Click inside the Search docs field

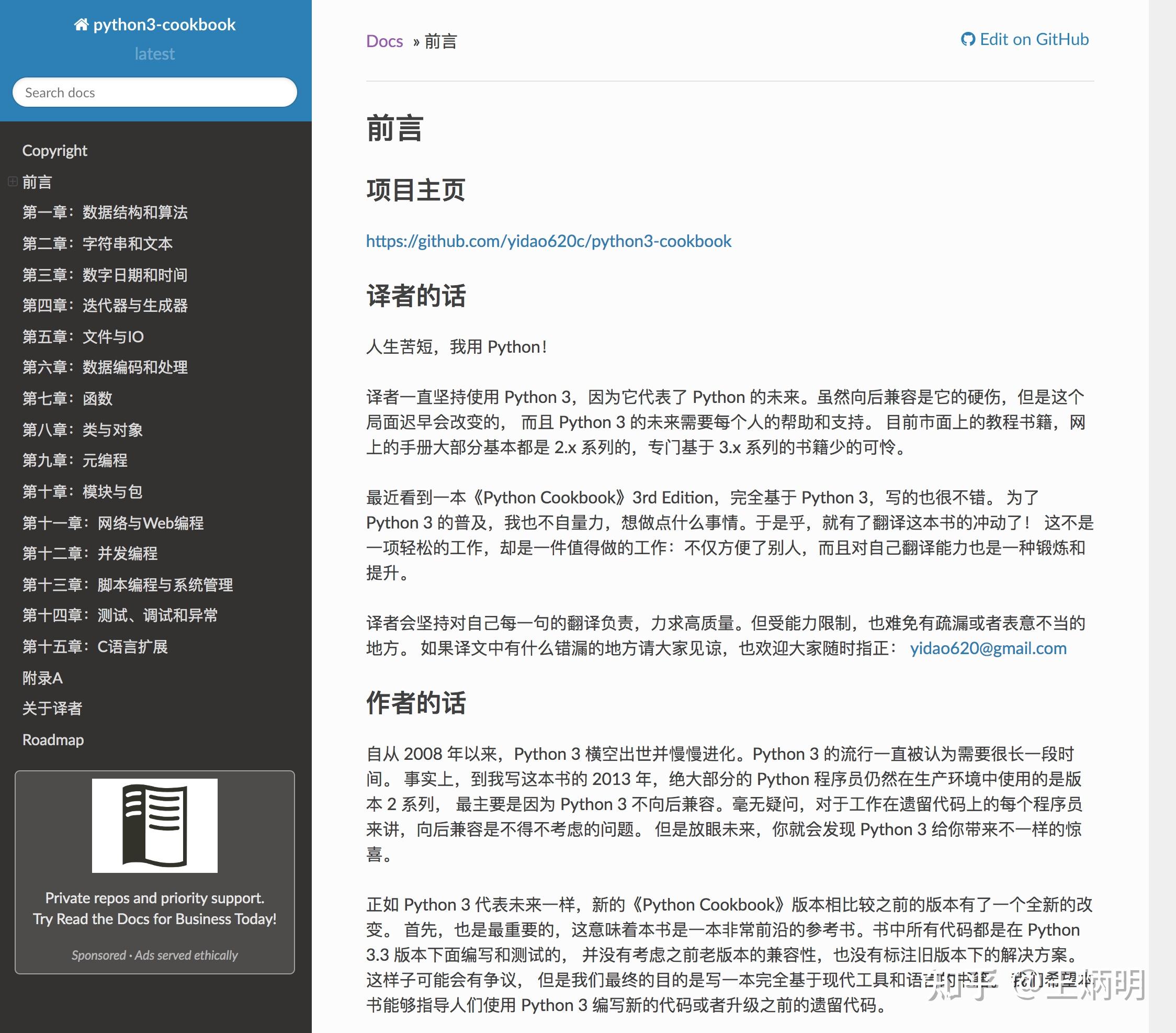pyautogui.click(x=154, y=92)
